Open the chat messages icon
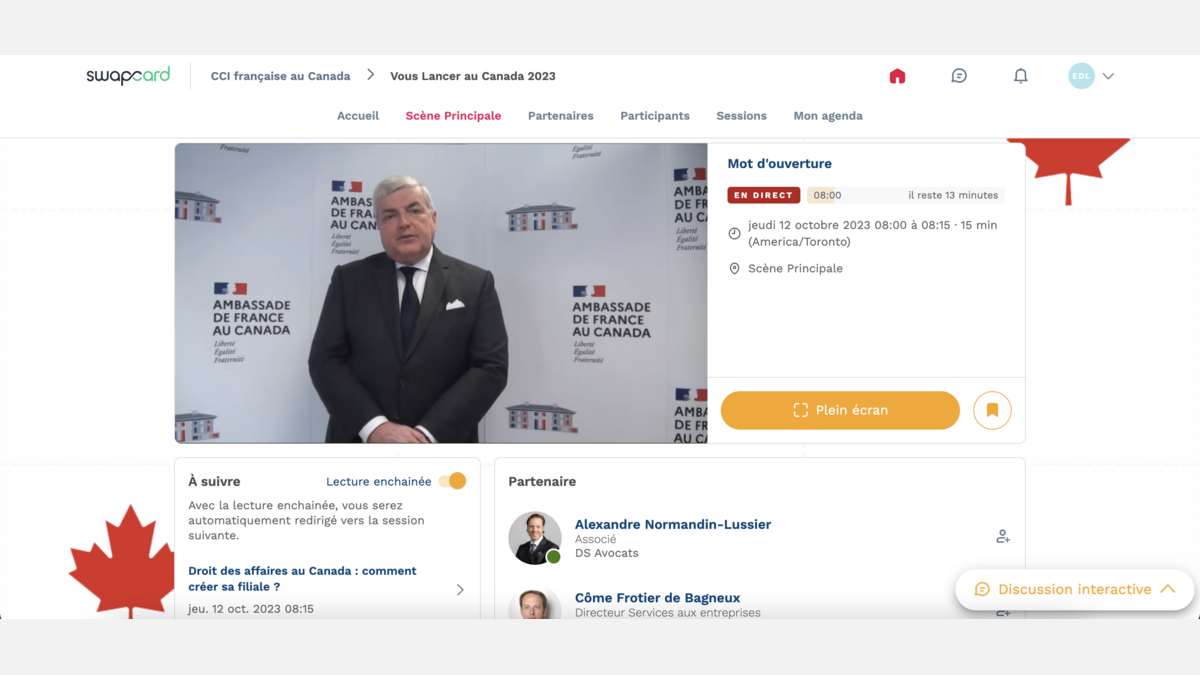This screenshot has width=1200, height=675. 959,76
